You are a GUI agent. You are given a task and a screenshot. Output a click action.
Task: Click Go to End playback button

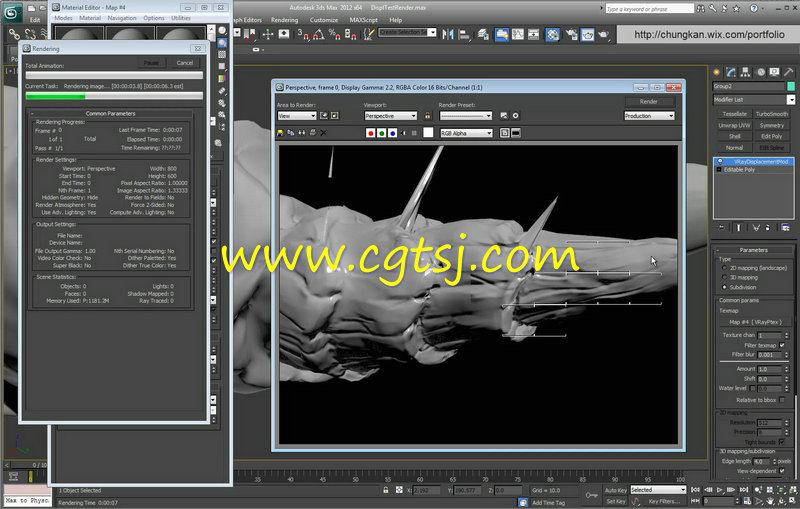pos(743,490)
